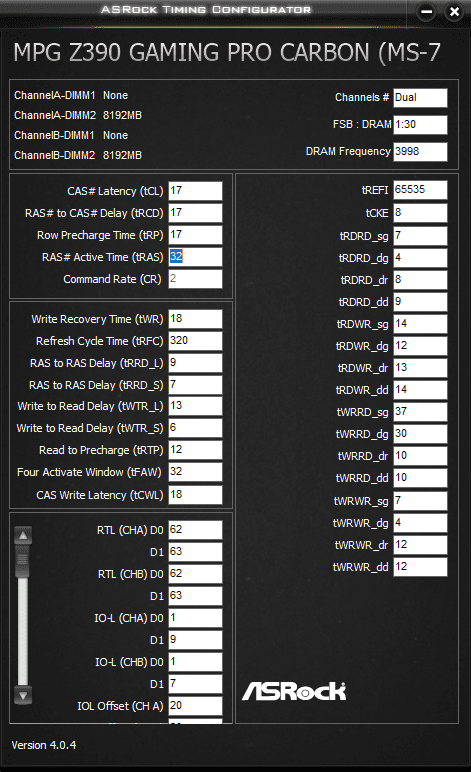This screenshot has width=471, height=772.
Task: Click the RAS# Active Time (tRAS) field
Action: (x=195, y=257)
